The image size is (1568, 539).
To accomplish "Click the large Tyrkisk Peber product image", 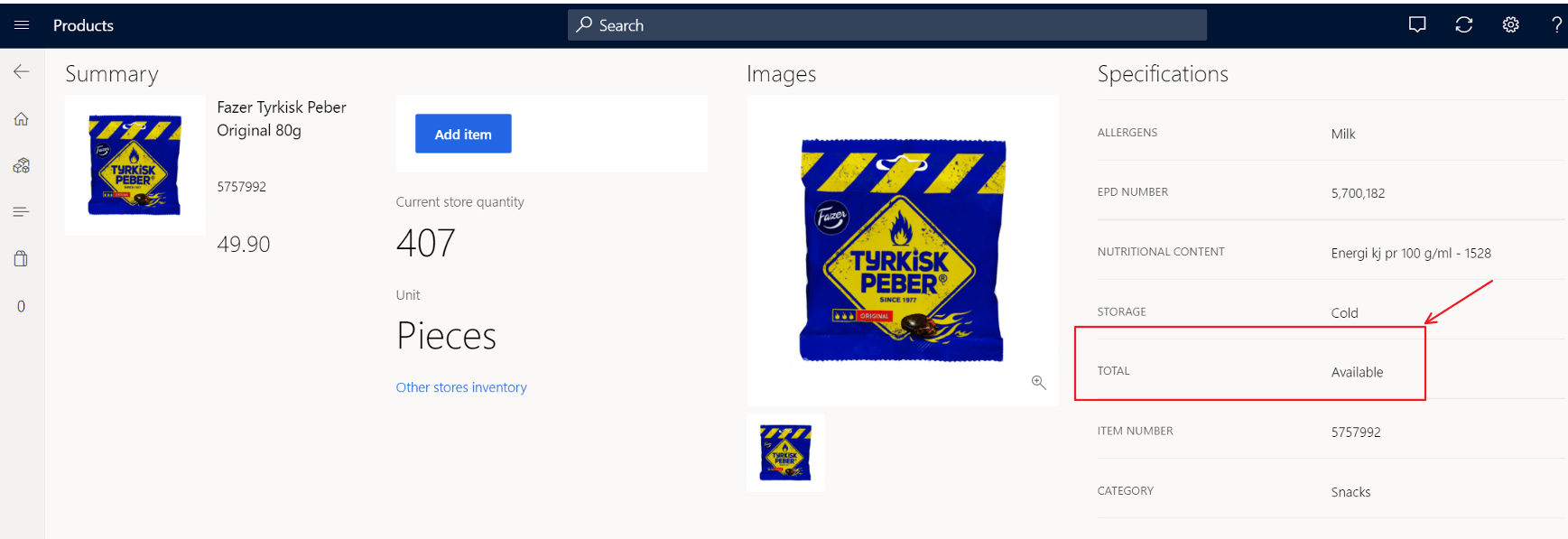I will pyautogui.click(x=903, y=251).
